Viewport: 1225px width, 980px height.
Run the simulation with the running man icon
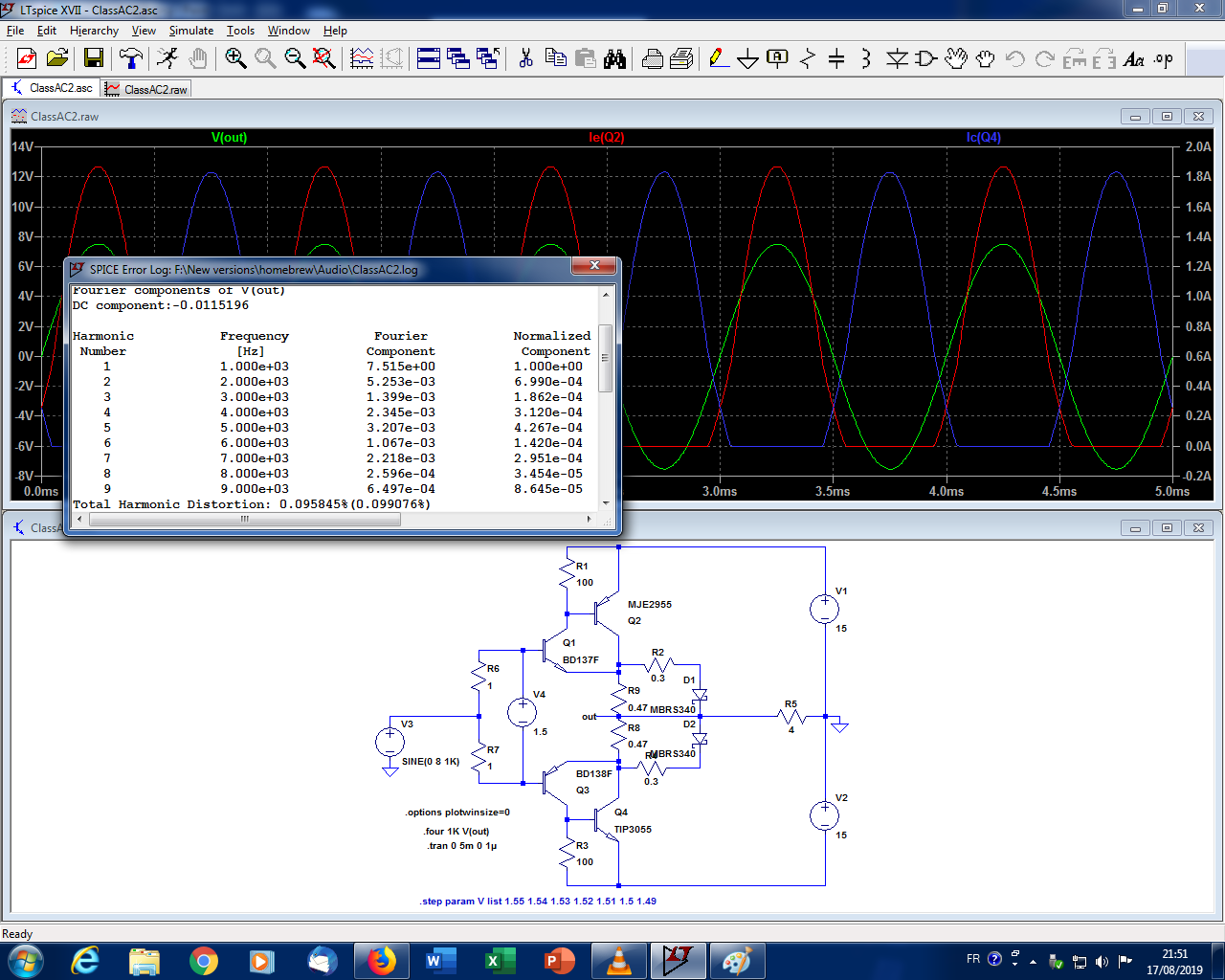[167, 59]
